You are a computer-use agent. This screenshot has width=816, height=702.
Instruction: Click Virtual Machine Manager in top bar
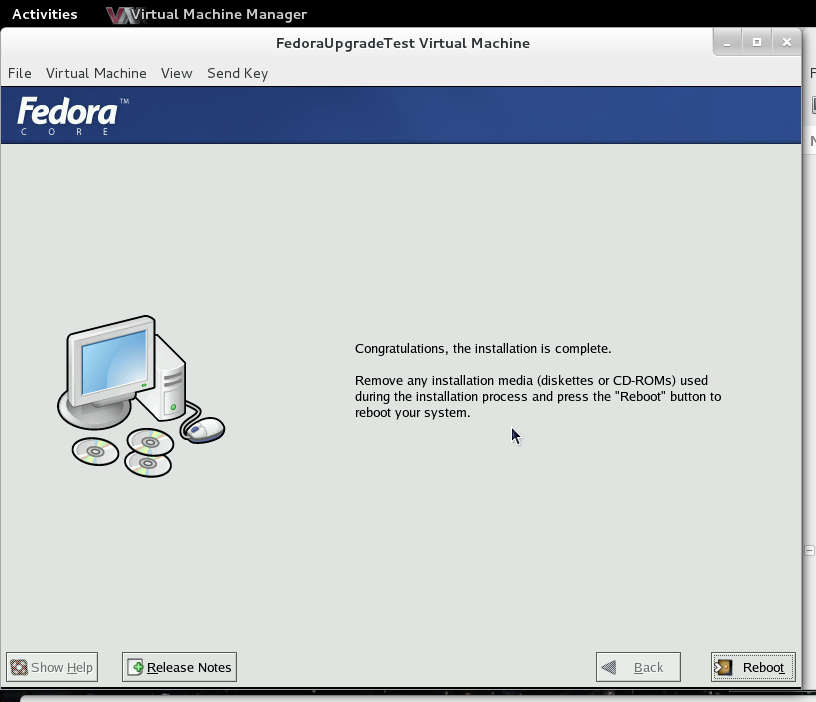pyautogui.click(x=207, y=14)
